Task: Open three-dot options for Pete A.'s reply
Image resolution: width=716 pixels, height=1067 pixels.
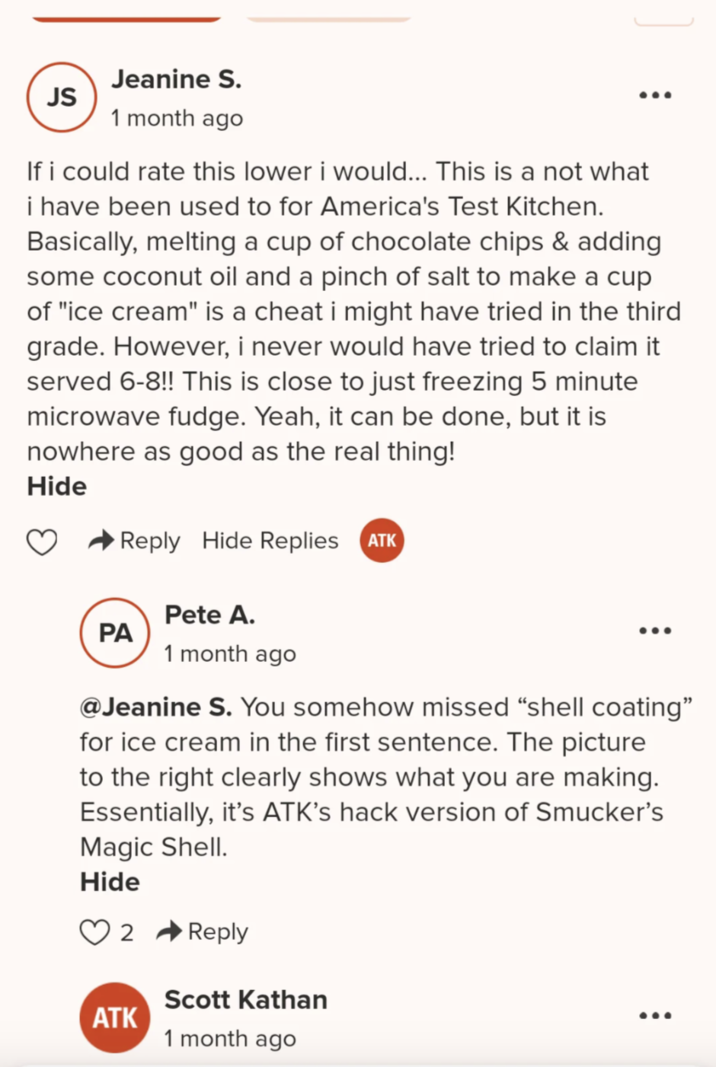Action: [x=655, y=631]
